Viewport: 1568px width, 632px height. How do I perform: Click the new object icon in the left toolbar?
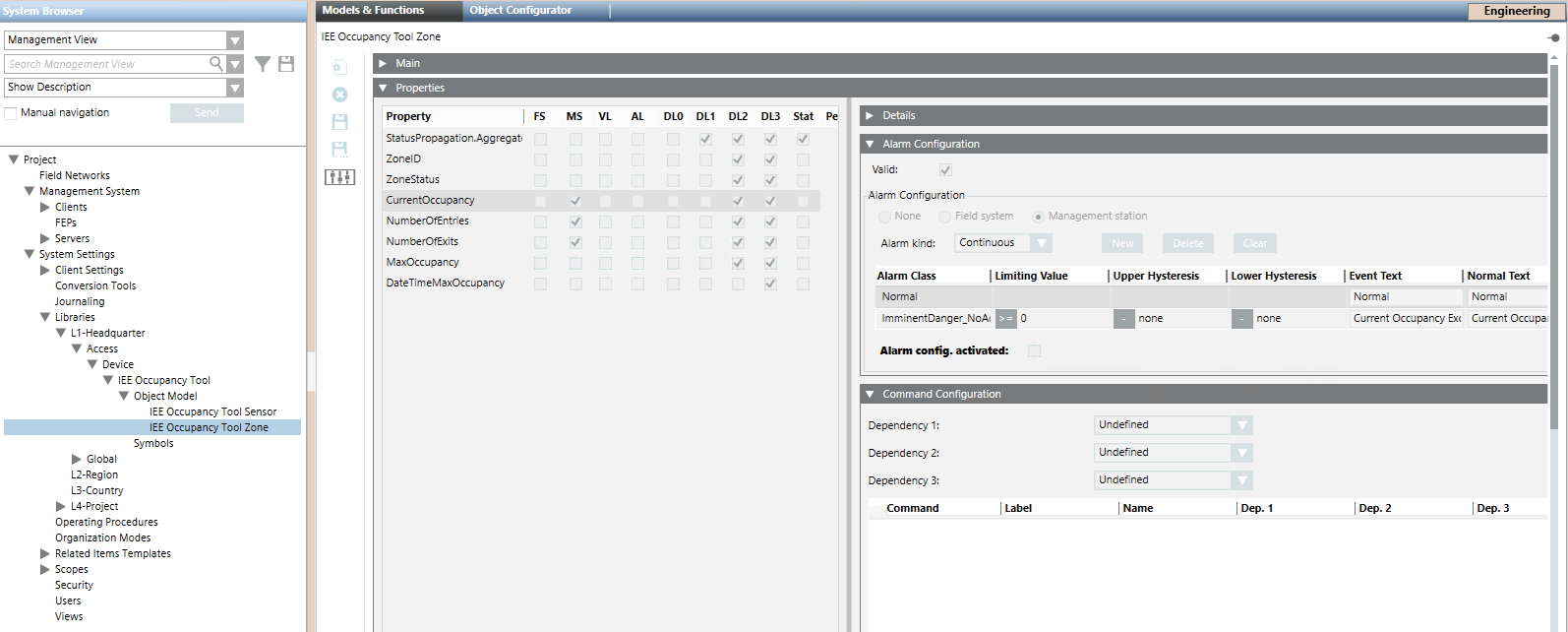tap(339, 67)
